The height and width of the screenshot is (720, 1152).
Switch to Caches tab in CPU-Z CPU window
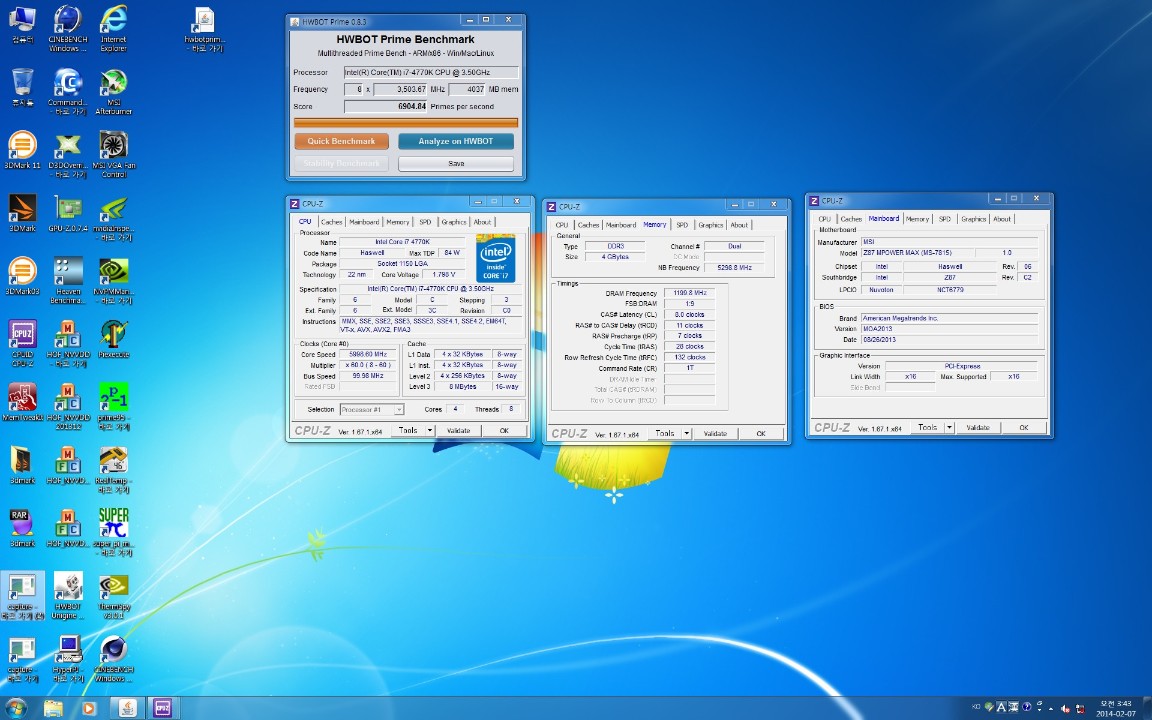click(331, 222)
